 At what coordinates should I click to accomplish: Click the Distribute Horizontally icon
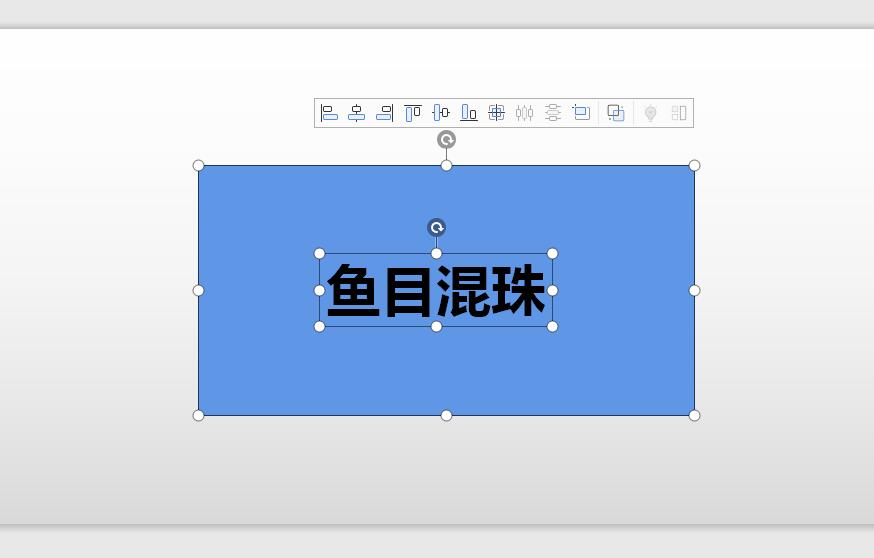click(525, 113)
